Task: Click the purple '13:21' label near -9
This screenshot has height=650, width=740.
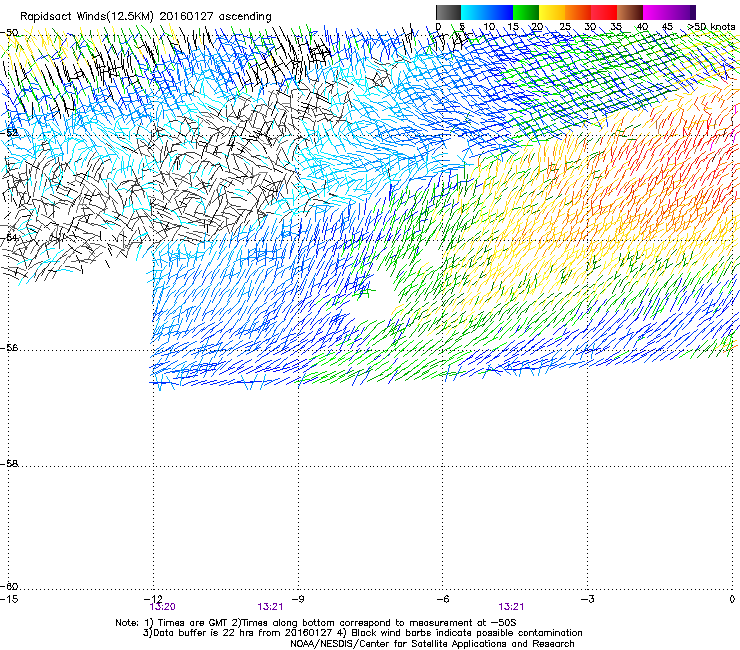Action: [270, 607]
